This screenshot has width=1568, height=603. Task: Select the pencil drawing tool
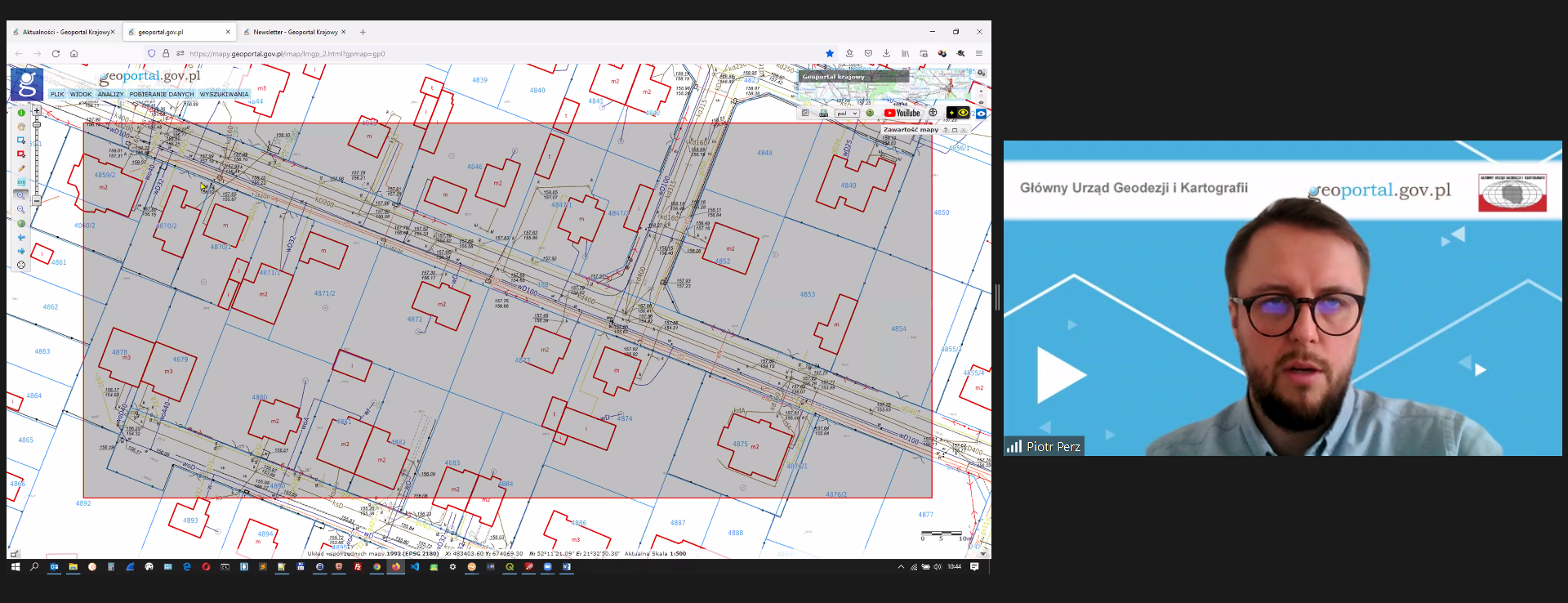pos(21,168)
